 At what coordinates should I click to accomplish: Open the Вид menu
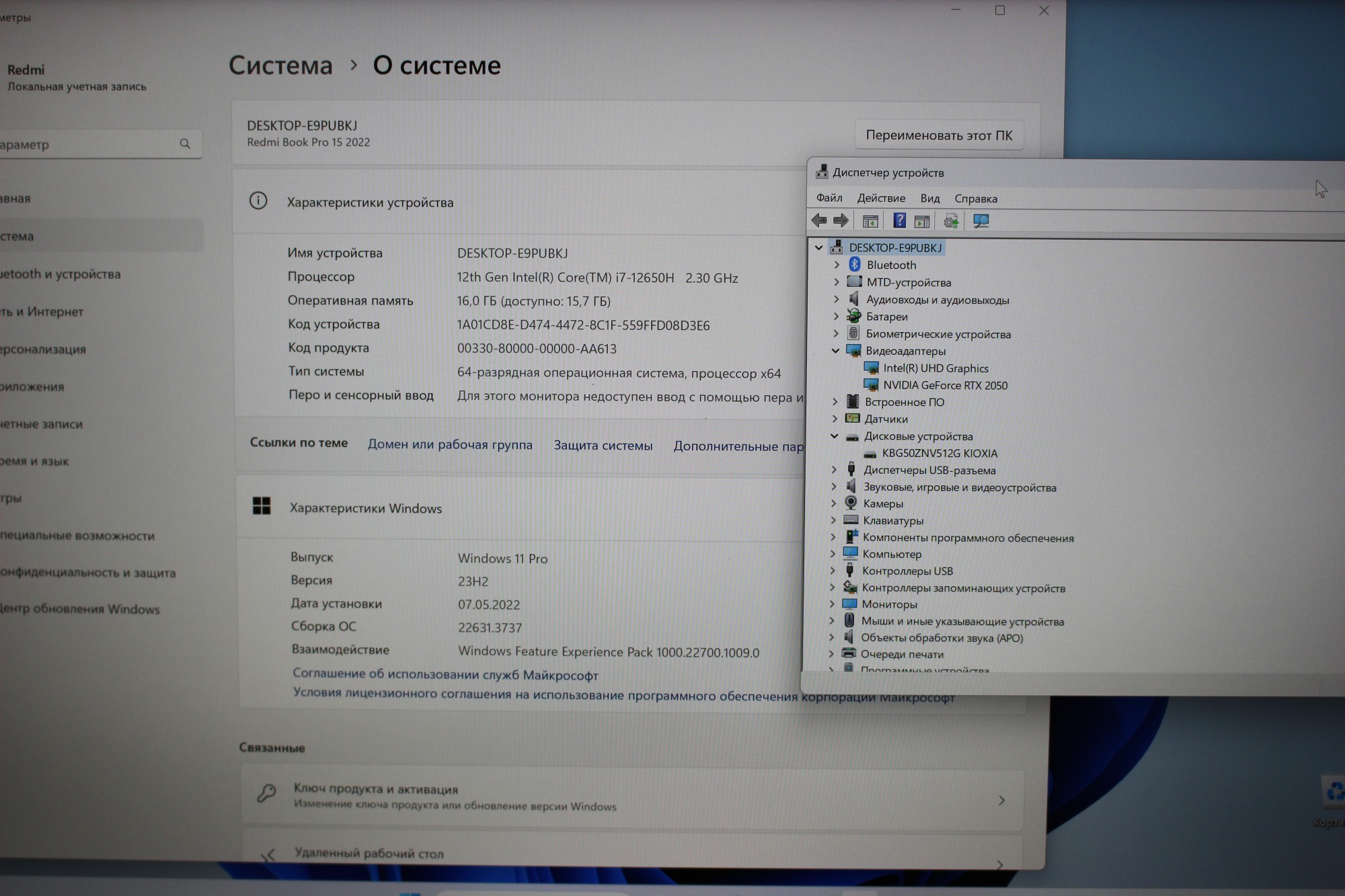(929, 198)
